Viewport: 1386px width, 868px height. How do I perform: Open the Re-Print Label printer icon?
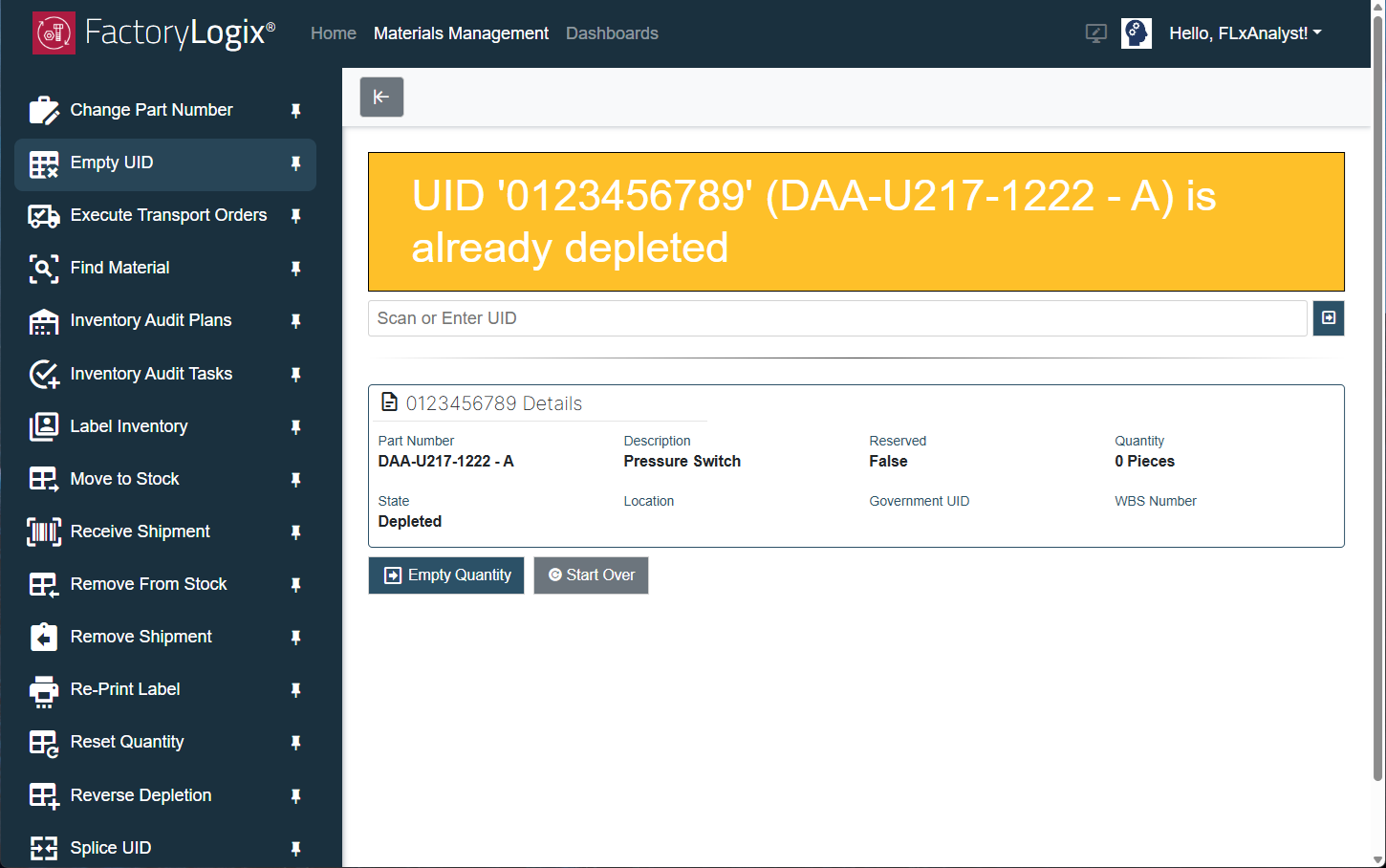click(x=44, y=689)
